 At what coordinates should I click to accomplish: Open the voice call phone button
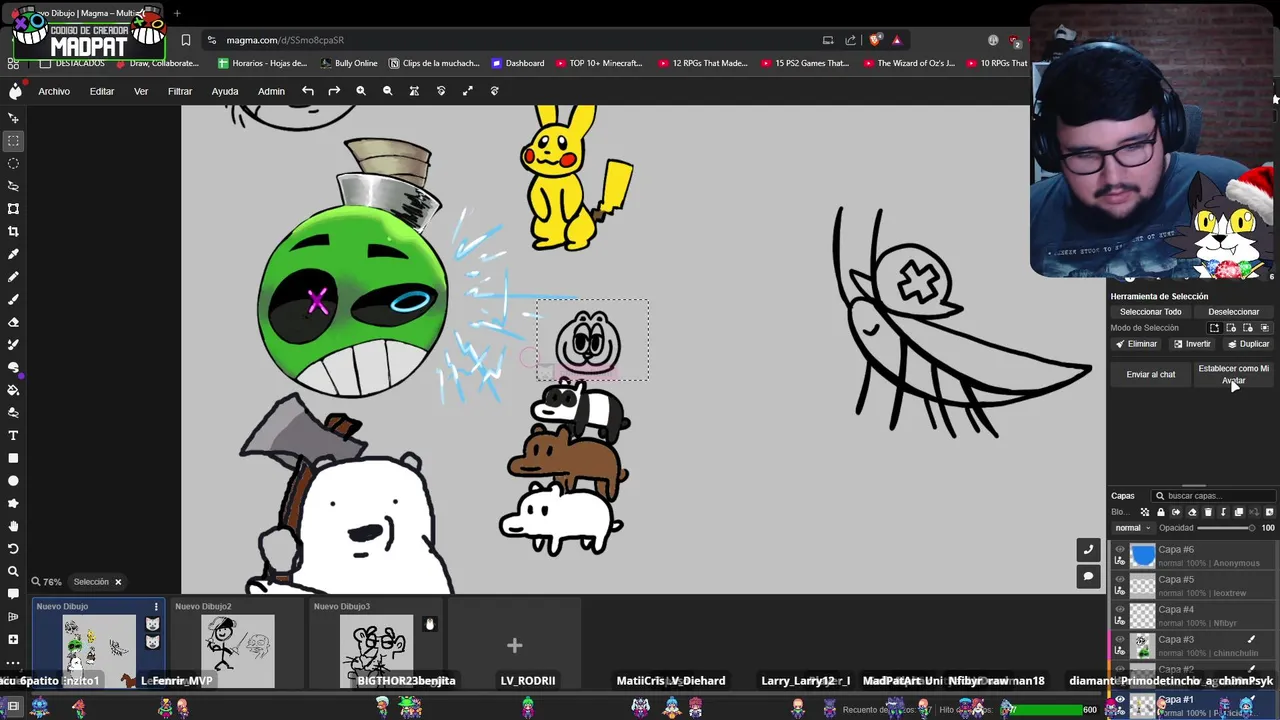[x=1088, y=549]
